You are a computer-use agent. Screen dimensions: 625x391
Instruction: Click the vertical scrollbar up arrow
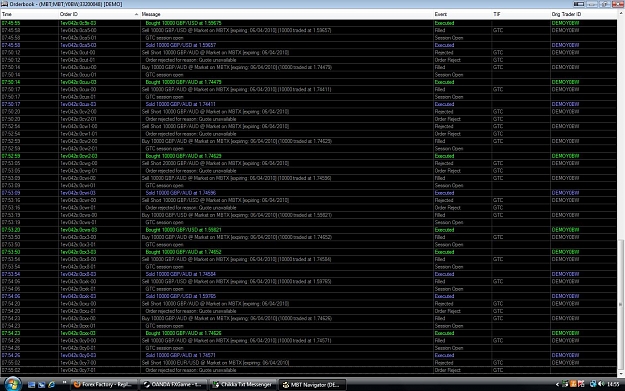click(x=620, y=14)
